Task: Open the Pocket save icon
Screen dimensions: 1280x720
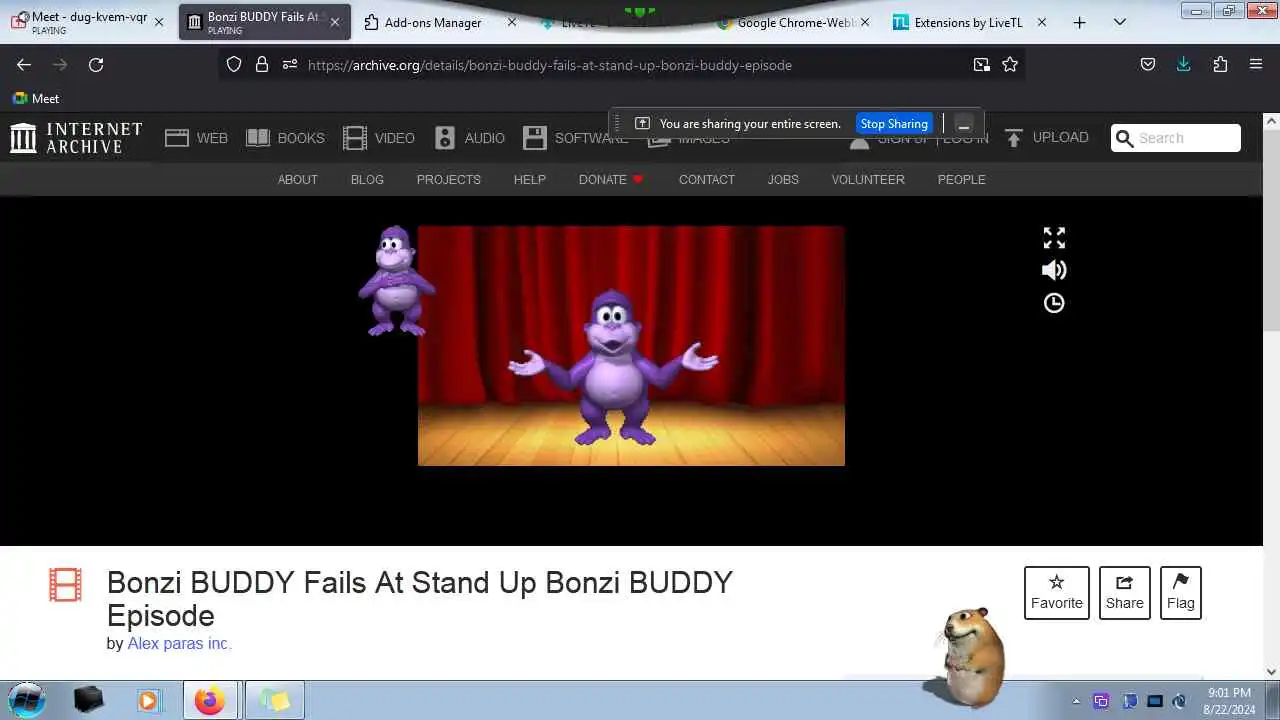Action: pyautogui.click(x=1148, y=64)
